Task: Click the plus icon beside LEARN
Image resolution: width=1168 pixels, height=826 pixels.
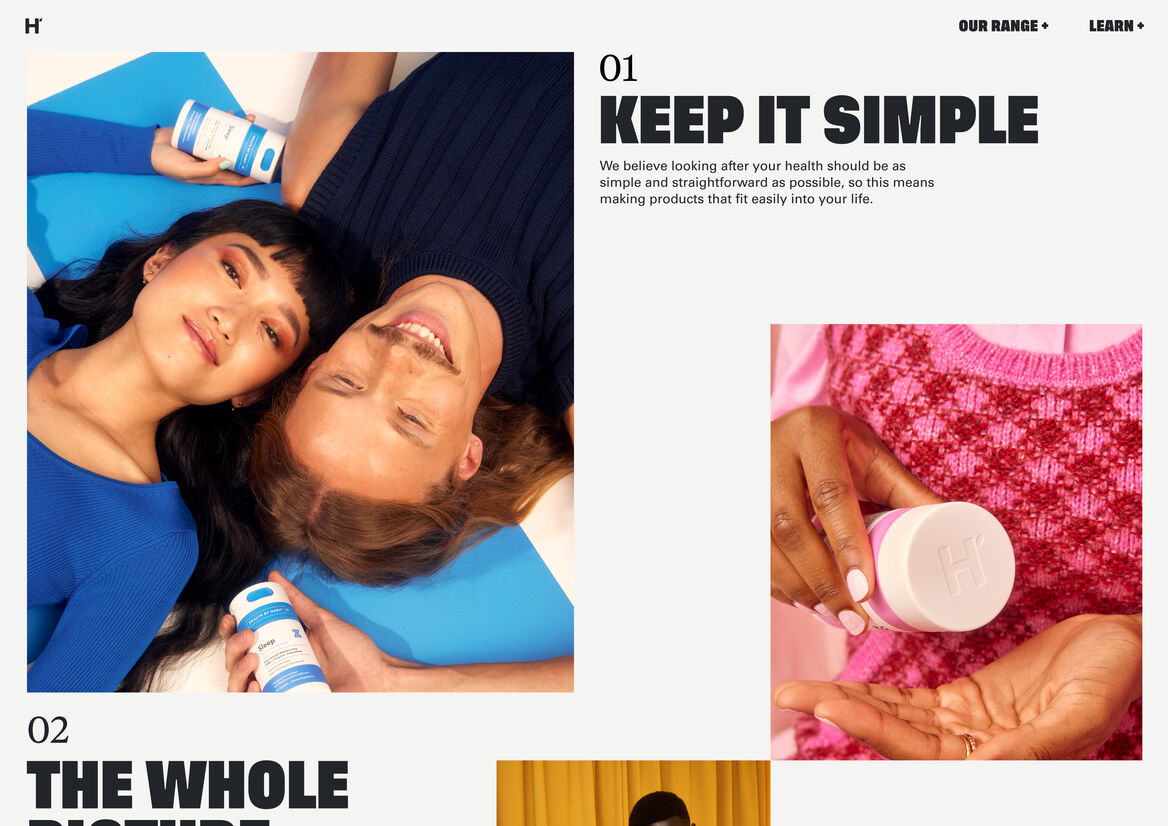Action: 1140,26
